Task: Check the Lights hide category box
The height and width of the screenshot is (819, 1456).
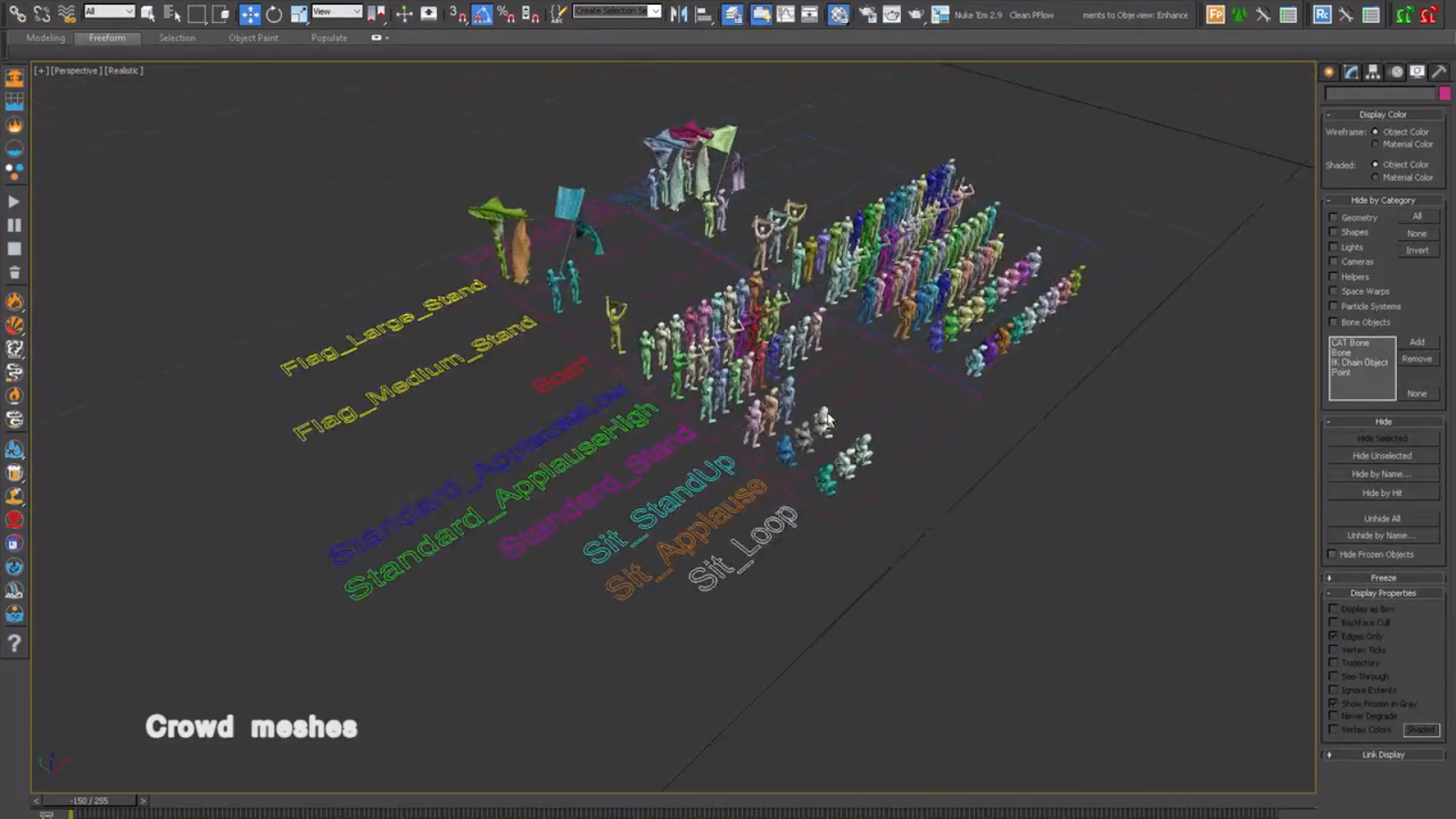Action: (x=1333, y=248)
